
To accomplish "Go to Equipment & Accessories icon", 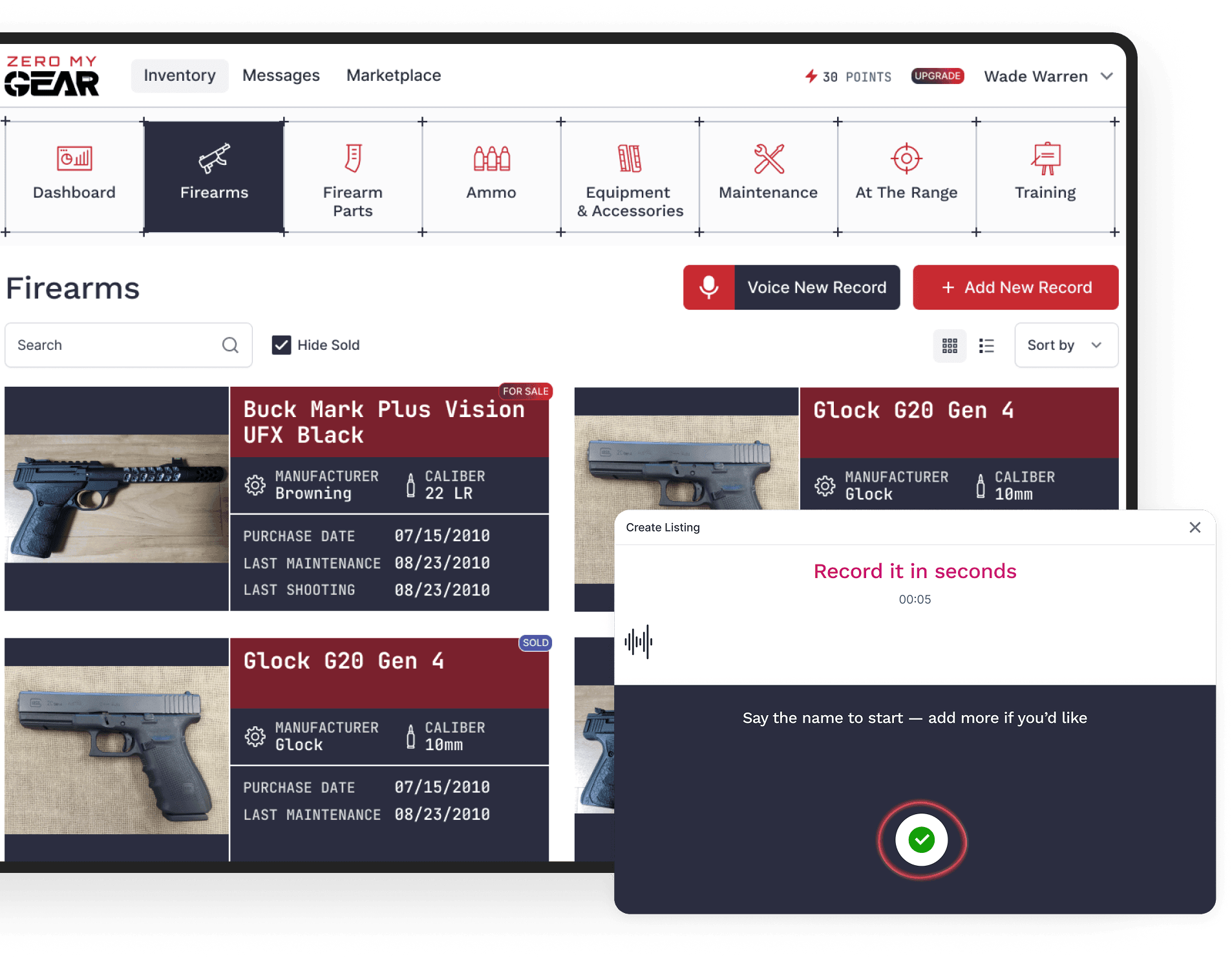I will point(630,158).
